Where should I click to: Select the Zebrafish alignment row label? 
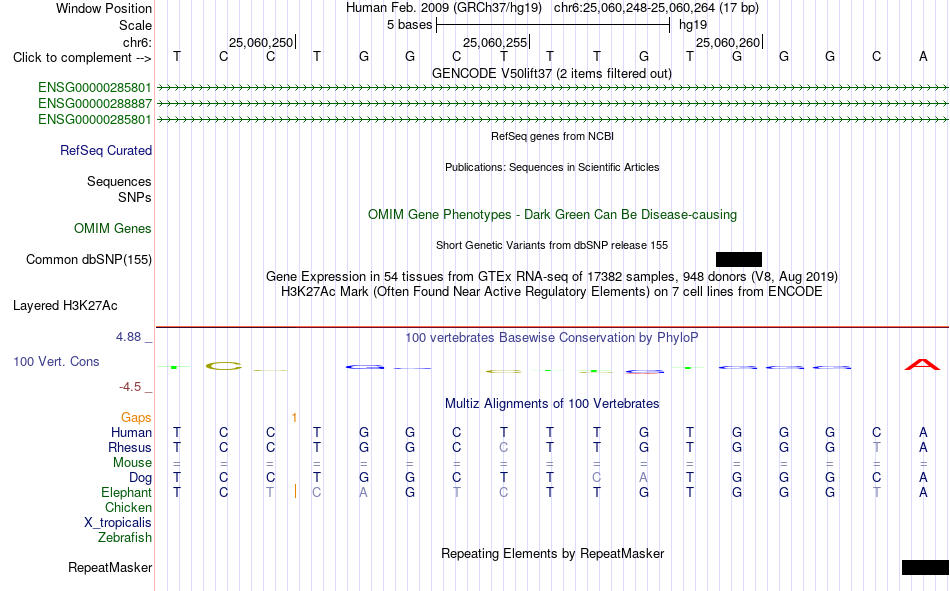point(125,538)
